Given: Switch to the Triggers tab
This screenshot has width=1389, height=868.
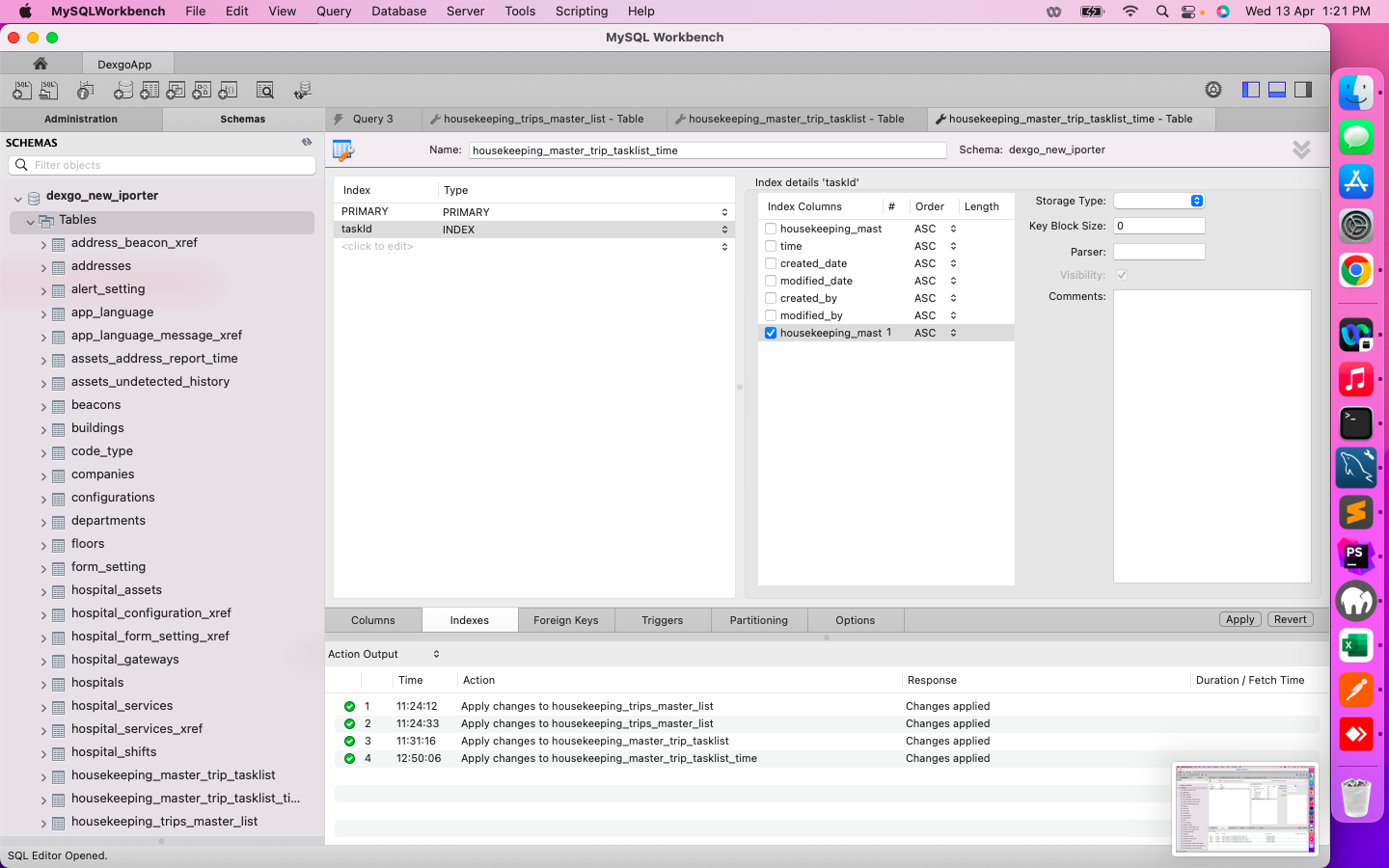Looking at the screenshot, I should pos(663,620).
